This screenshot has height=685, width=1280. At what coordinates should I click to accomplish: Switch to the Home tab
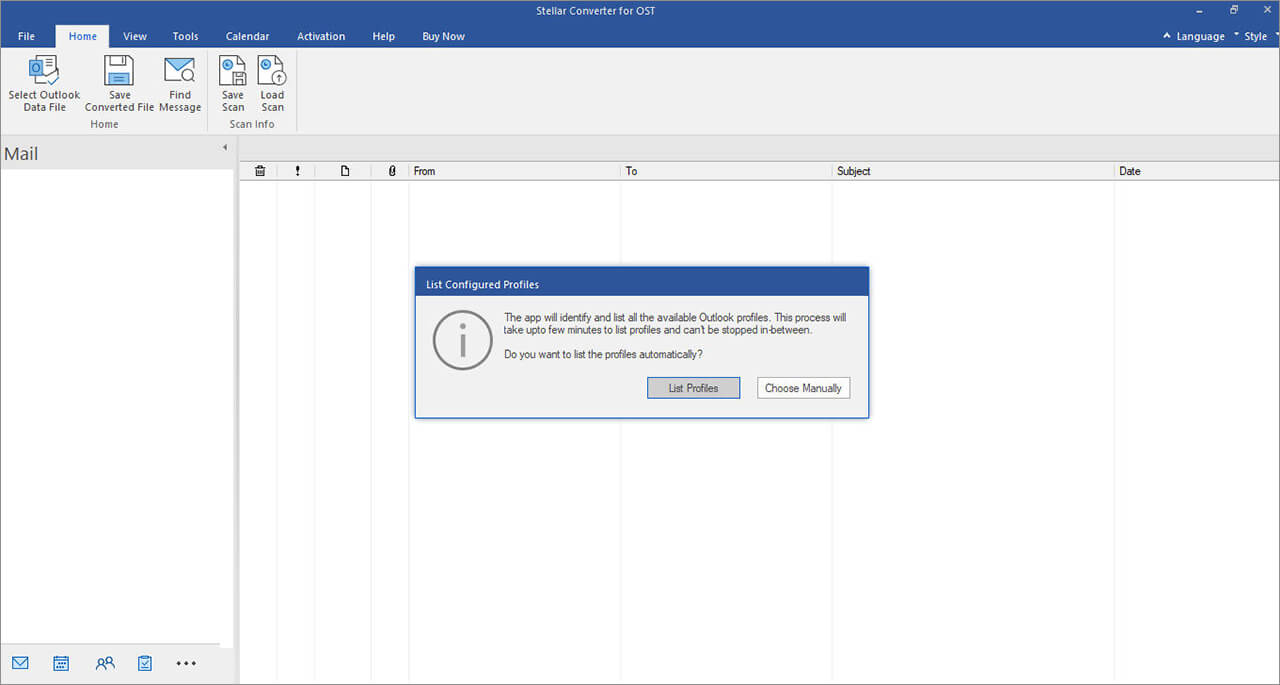(x=83, y=36)
